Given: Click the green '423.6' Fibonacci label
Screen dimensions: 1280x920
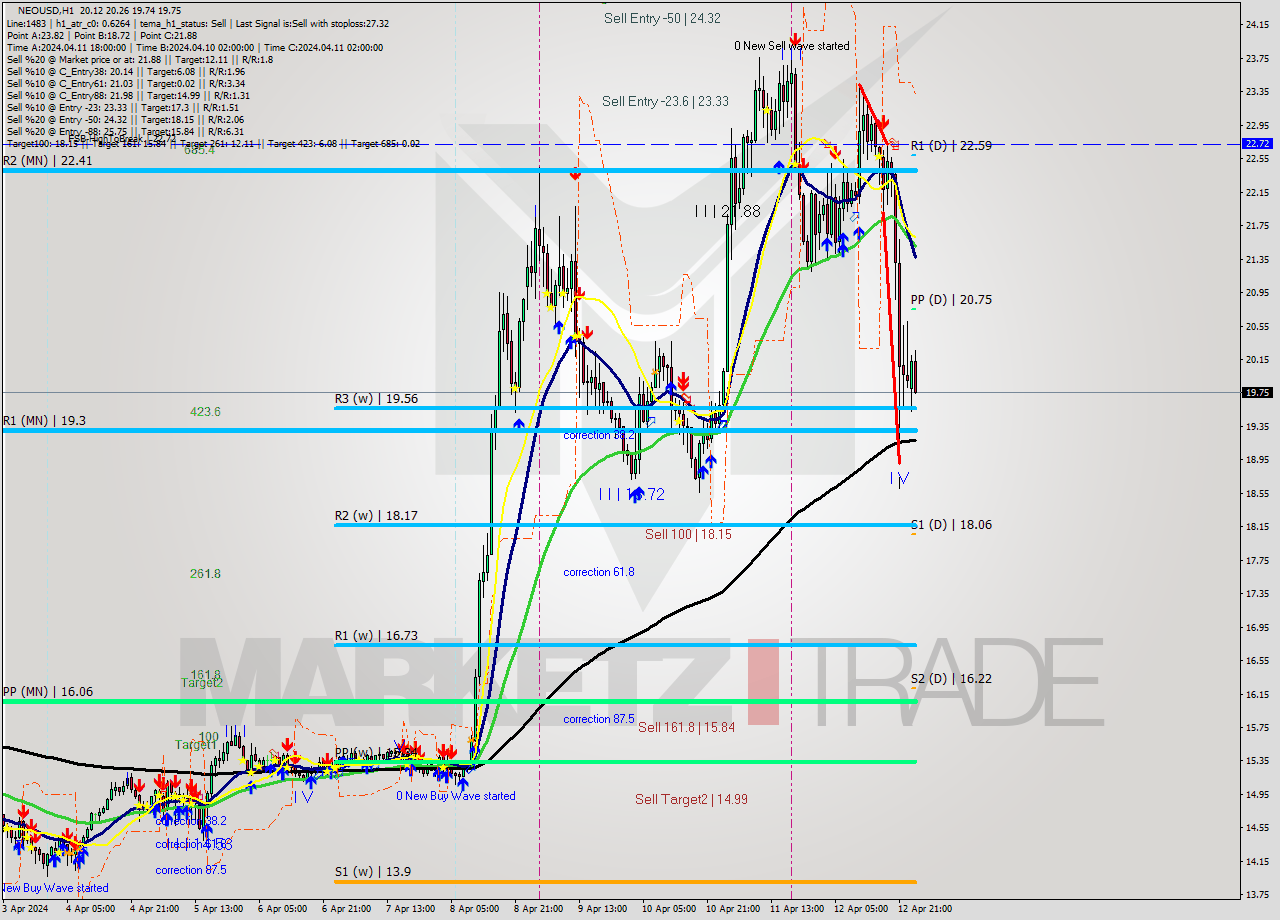Looking at the screenshot, I should (x=205, y=412).
